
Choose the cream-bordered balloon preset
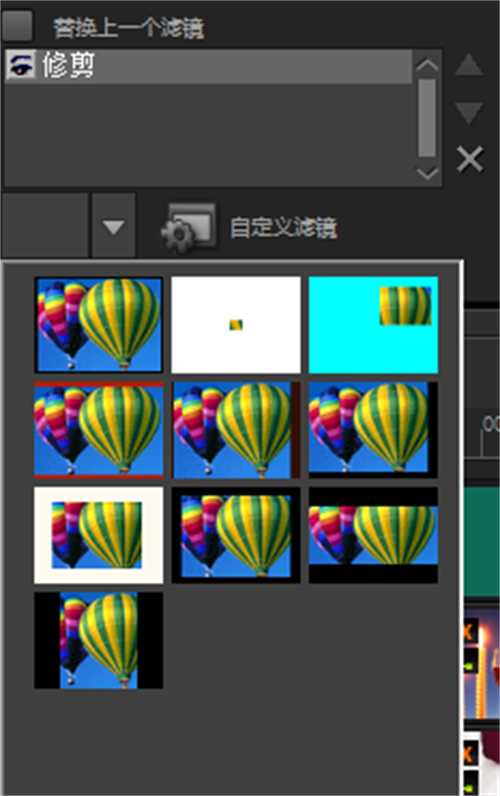pos(98,536)
